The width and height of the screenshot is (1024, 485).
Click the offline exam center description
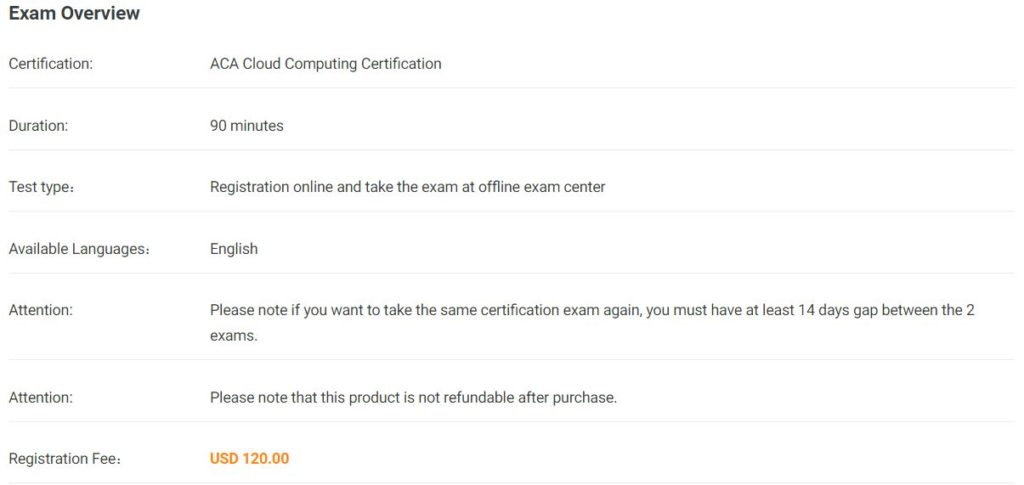click(408, 187)
